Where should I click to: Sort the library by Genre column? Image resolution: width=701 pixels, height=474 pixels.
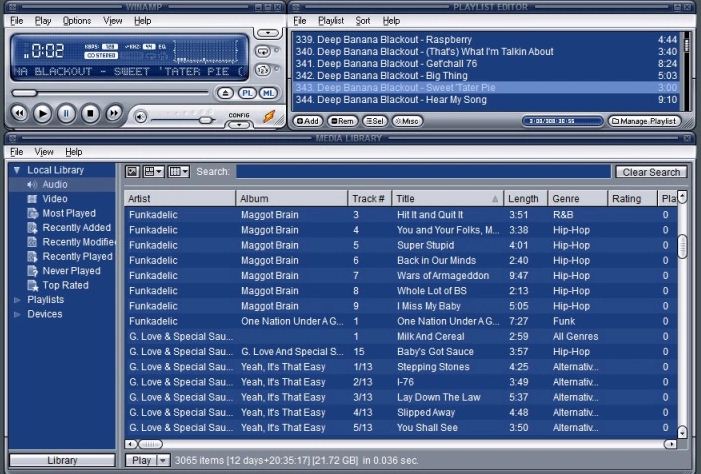coord(578,199)
